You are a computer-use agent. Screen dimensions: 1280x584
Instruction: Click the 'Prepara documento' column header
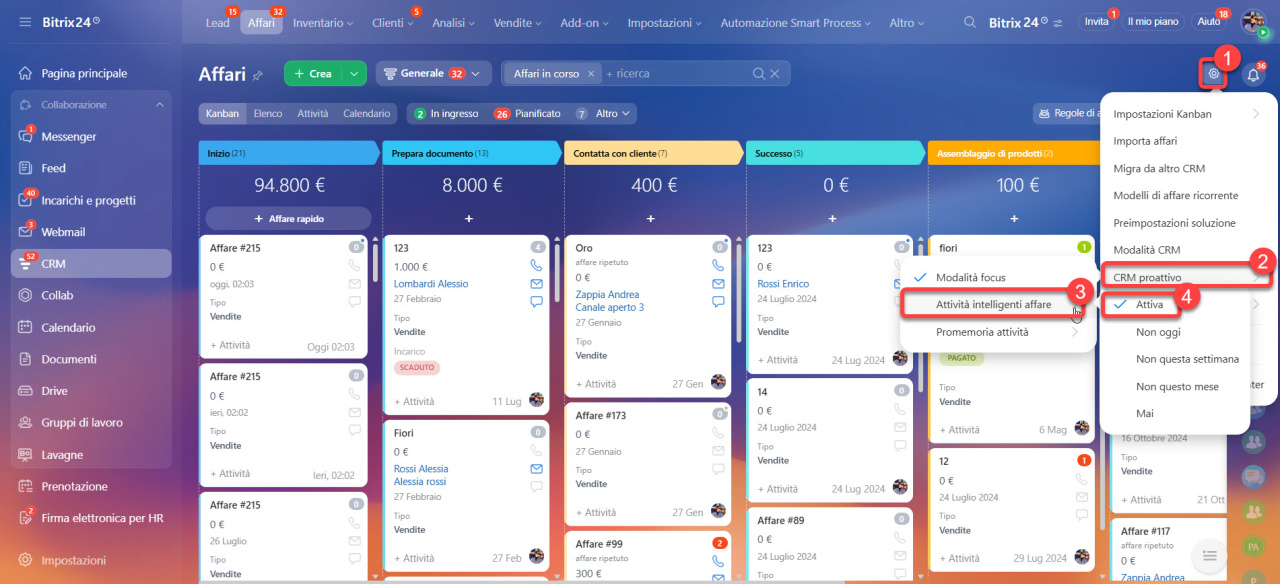click(x=471, y=153)
